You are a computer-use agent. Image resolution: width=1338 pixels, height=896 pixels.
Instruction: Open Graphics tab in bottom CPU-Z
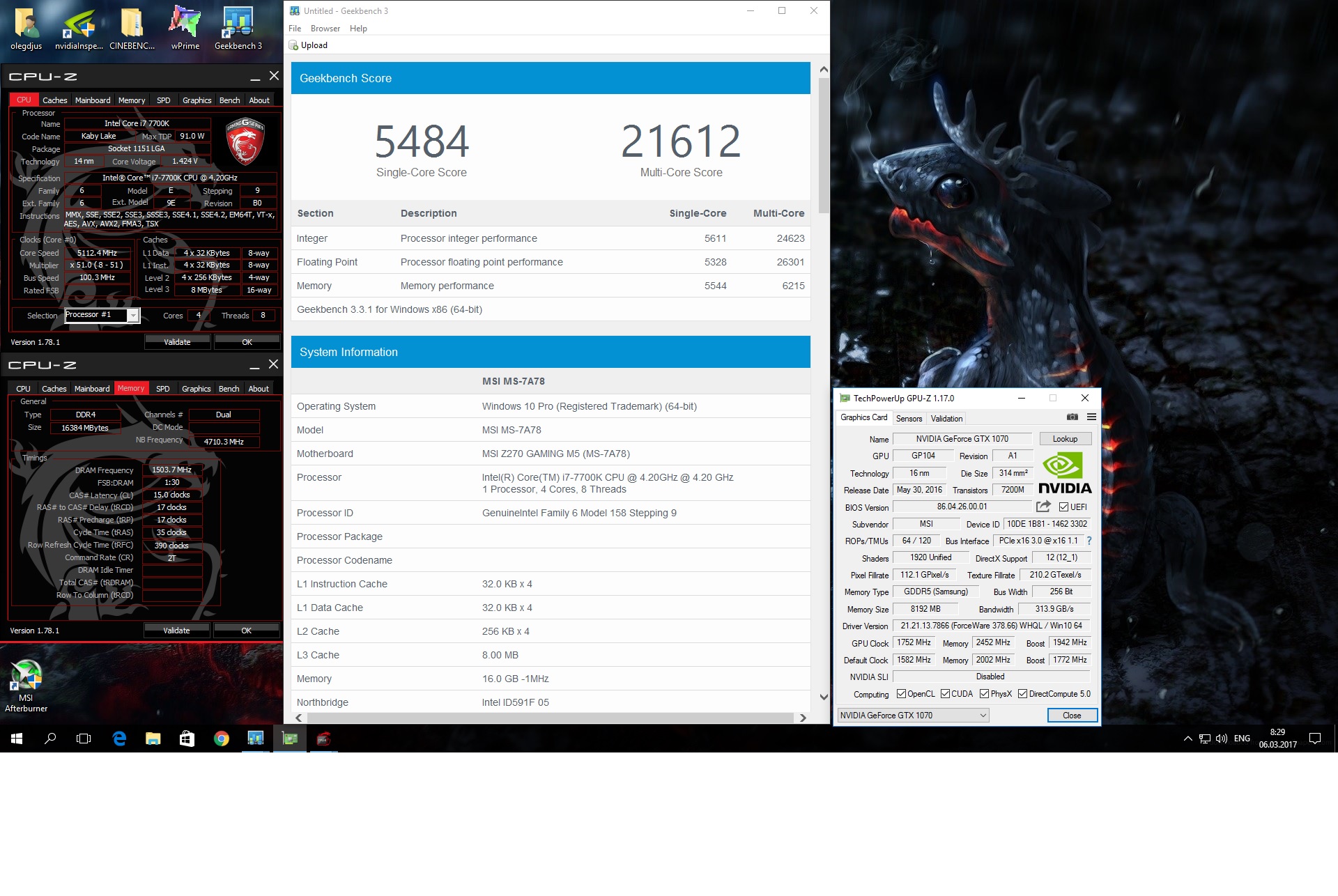(196, 389)
